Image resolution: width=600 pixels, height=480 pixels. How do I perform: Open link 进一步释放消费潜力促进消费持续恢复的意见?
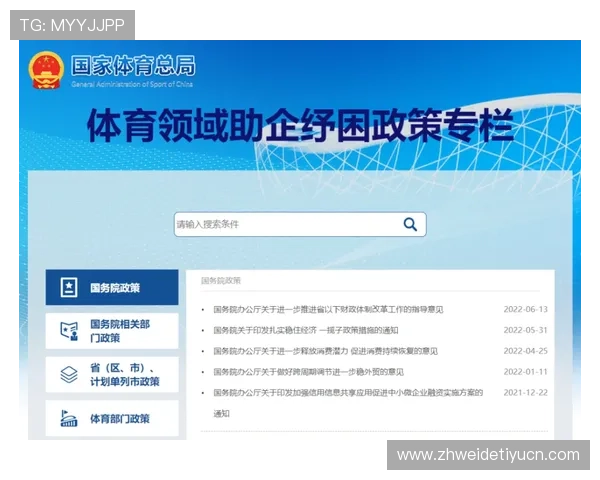tap(326, 351)
